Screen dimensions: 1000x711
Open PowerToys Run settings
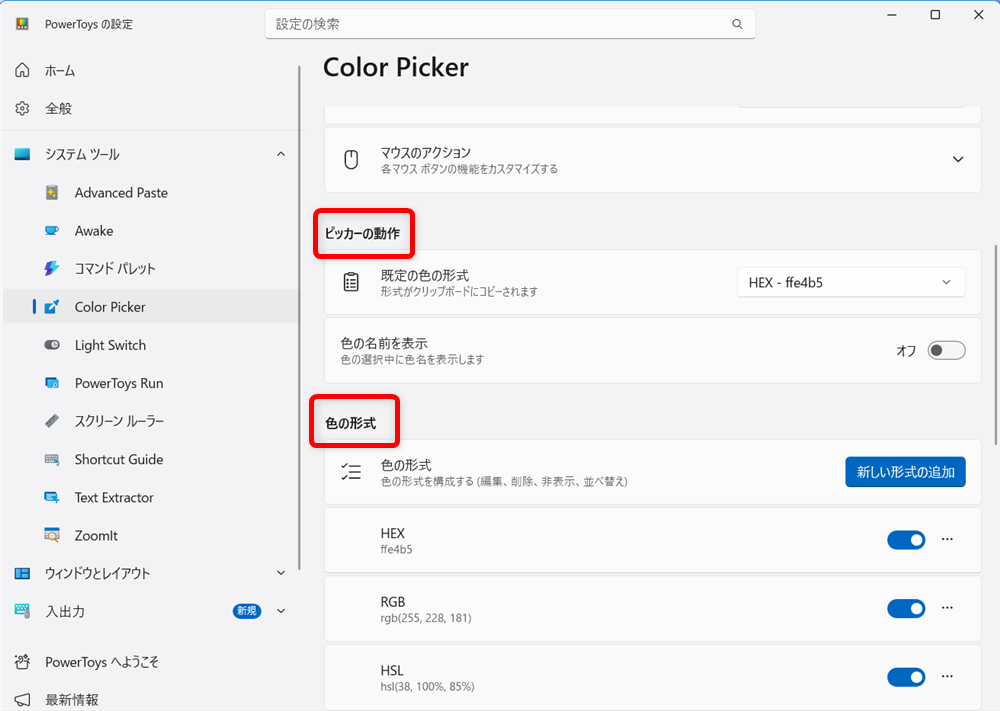pos(118,383)
